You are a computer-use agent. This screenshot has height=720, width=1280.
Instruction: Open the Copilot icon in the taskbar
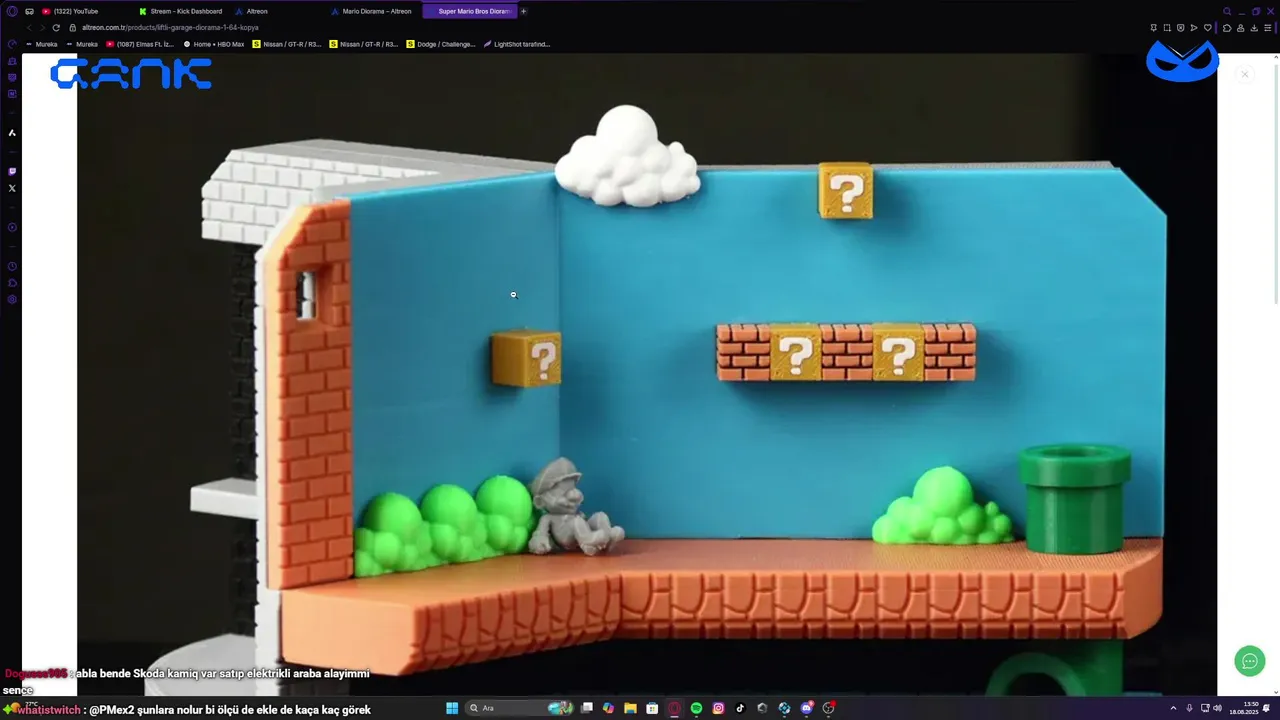(608, 708)
